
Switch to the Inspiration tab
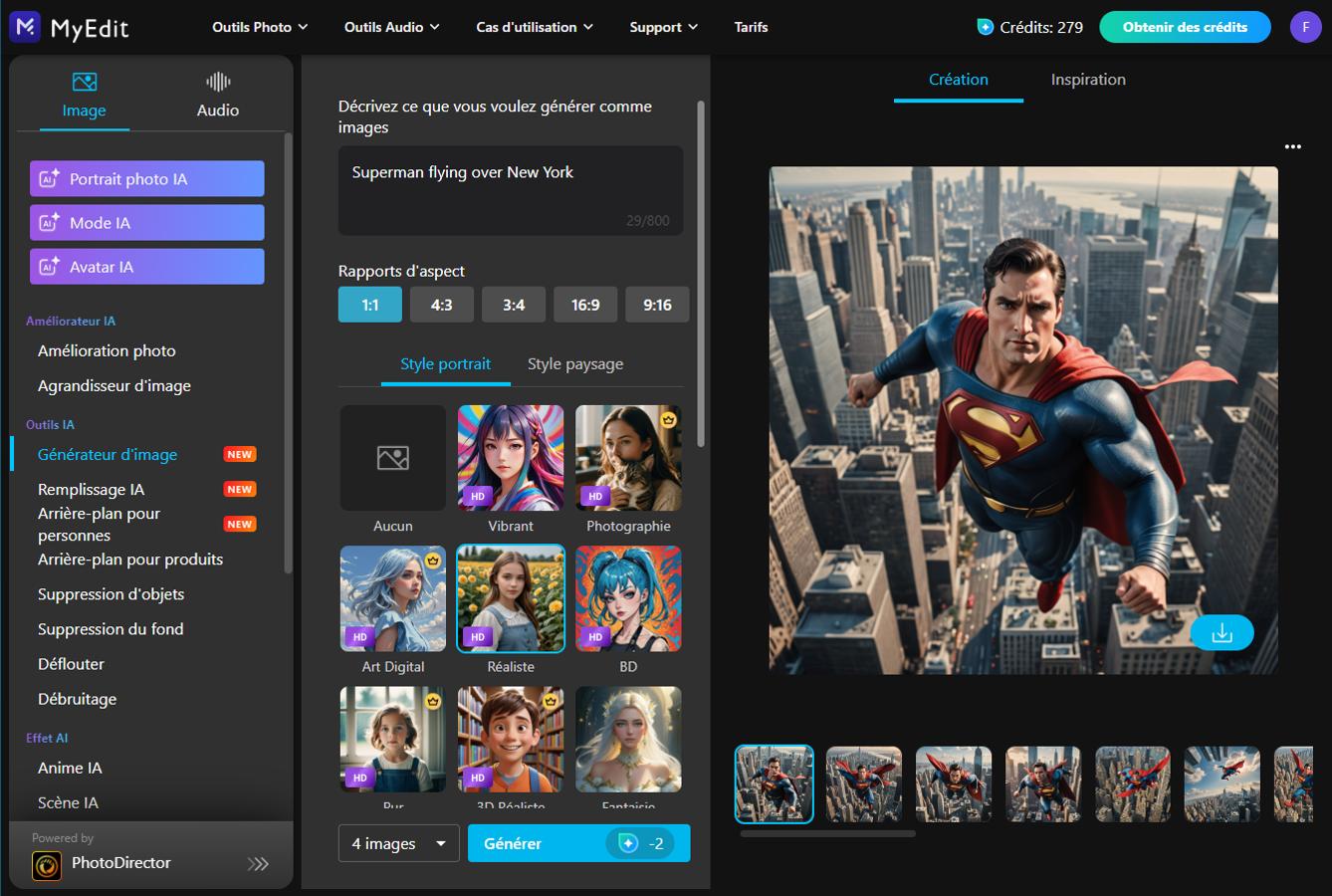click(x=1088, y=80)
